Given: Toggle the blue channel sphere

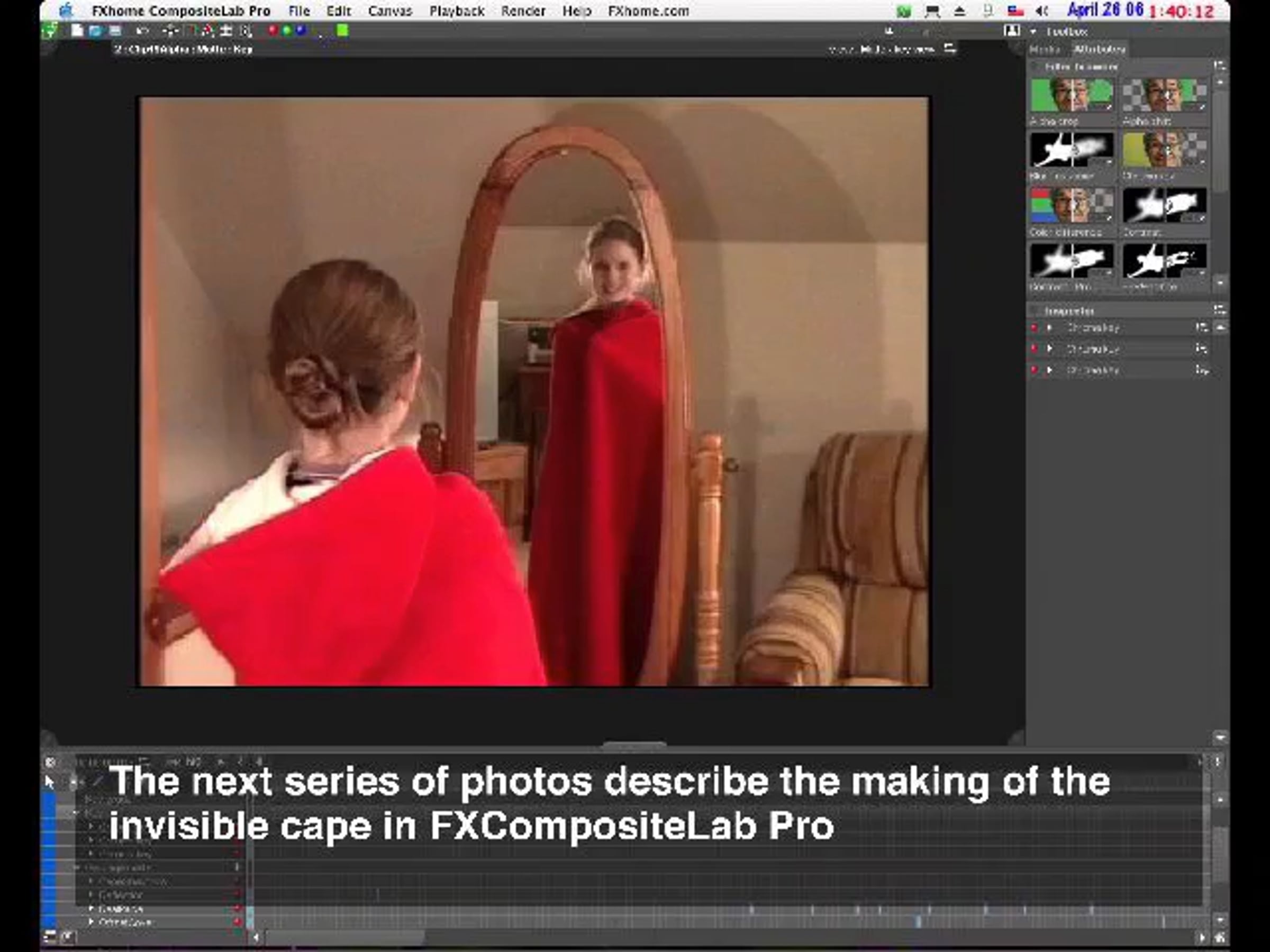Looking at the screenshot, I should pyautogui.click(x=301, y=31).
